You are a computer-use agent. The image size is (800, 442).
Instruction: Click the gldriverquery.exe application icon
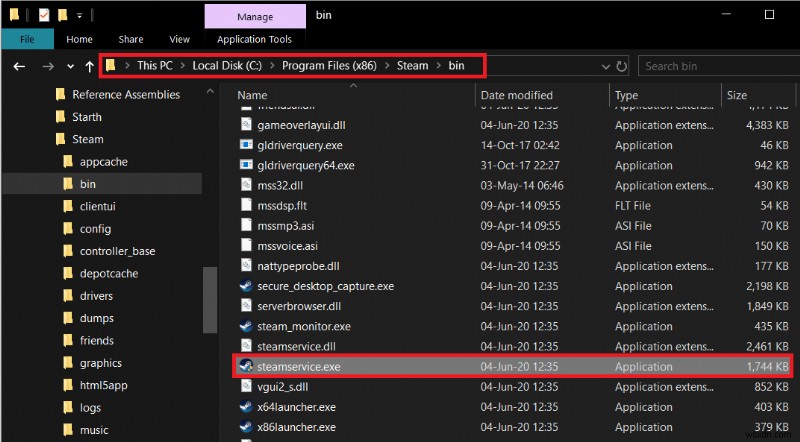pyautogui.click(x=246, y=144)
